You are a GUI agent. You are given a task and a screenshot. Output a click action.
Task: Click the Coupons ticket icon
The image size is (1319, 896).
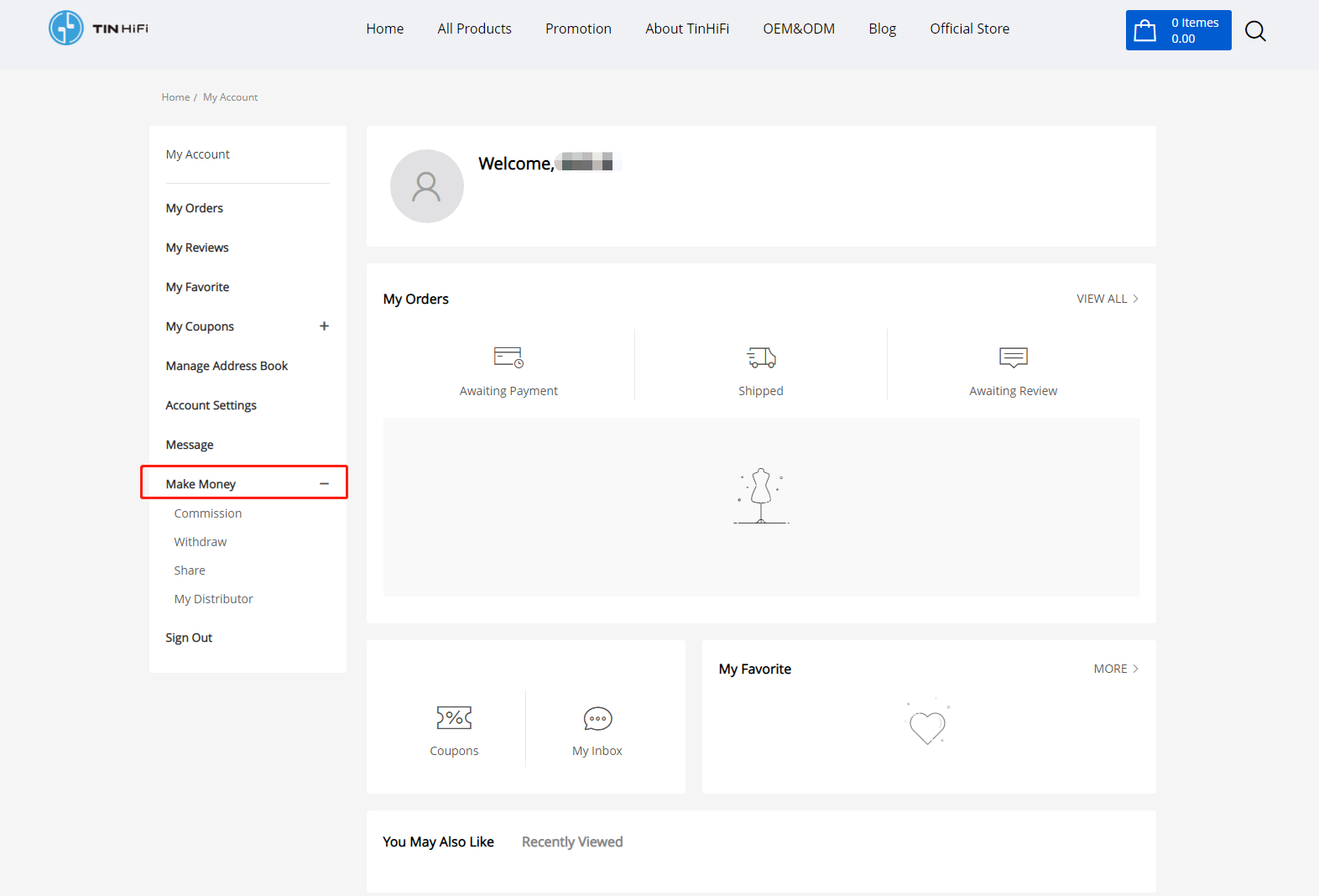pos(454,718)
